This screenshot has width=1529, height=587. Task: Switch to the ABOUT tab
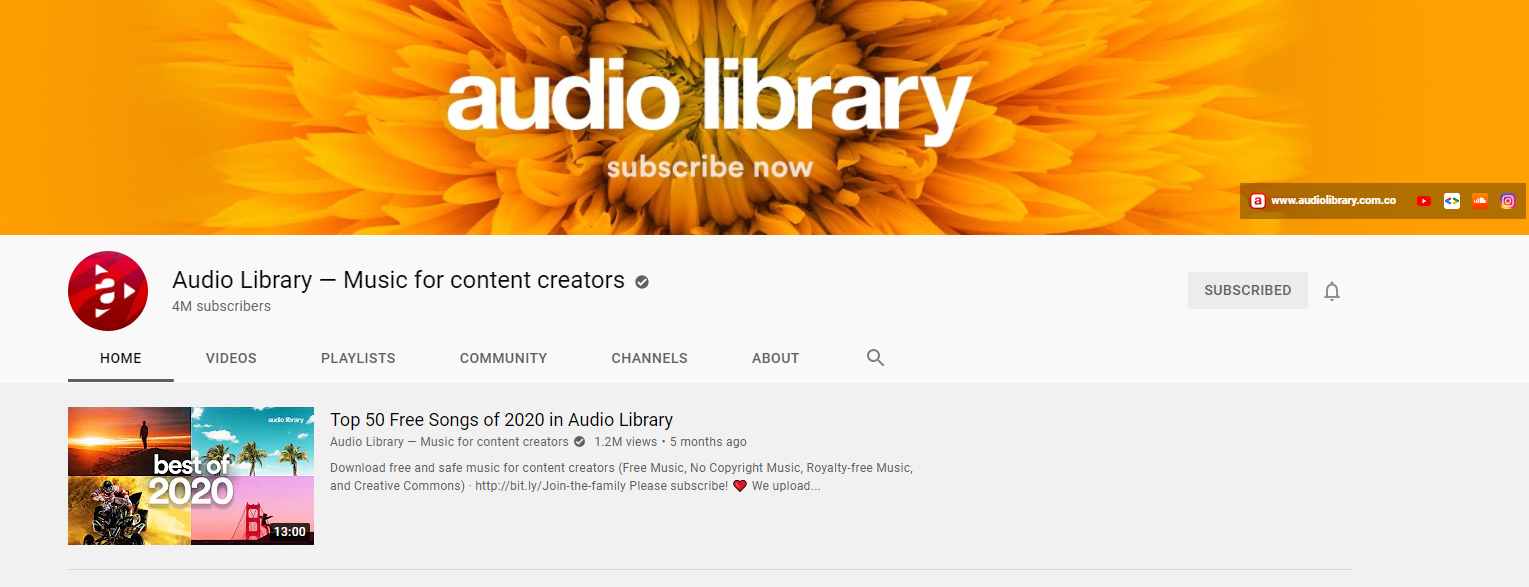tap(776, 358)
